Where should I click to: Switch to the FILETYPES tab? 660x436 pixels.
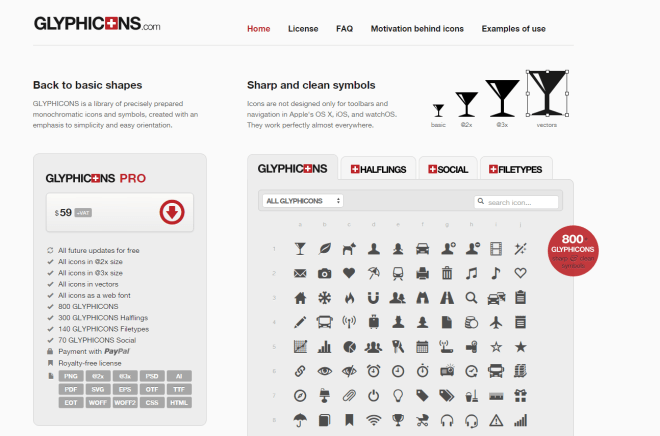tap(515, 169)
